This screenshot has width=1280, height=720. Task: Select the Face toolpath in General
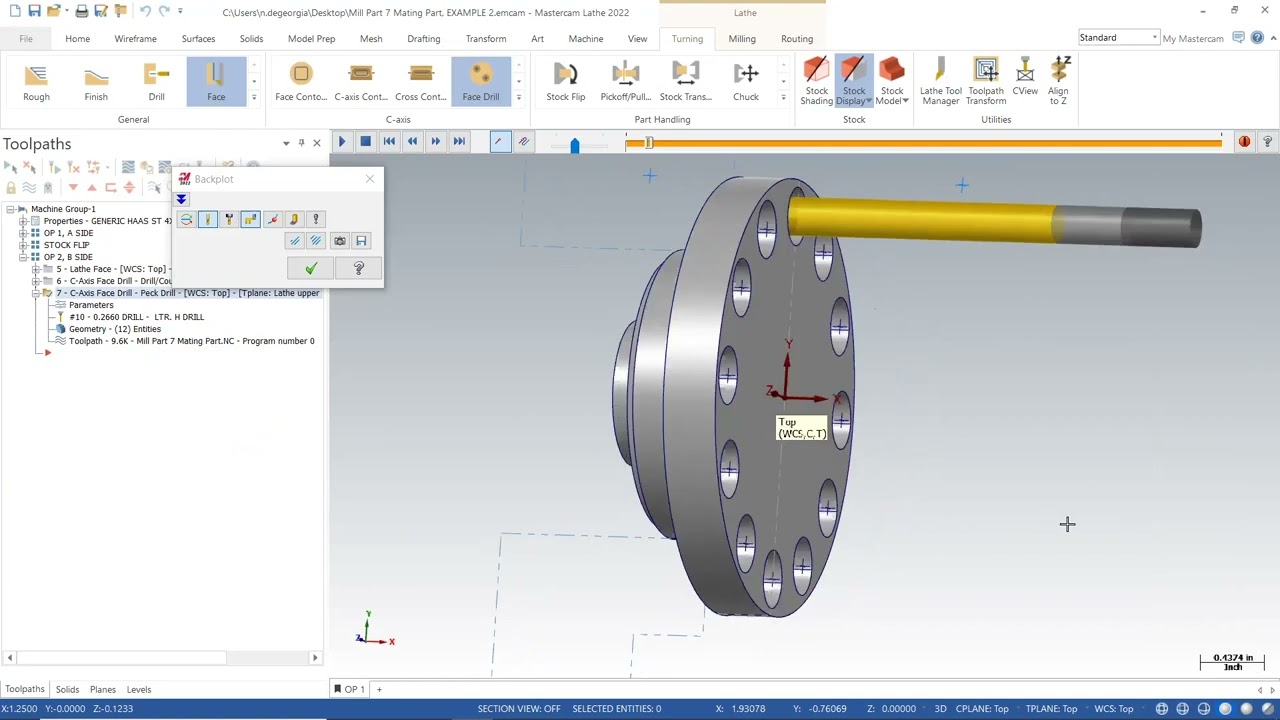click(x=216, y=82)
